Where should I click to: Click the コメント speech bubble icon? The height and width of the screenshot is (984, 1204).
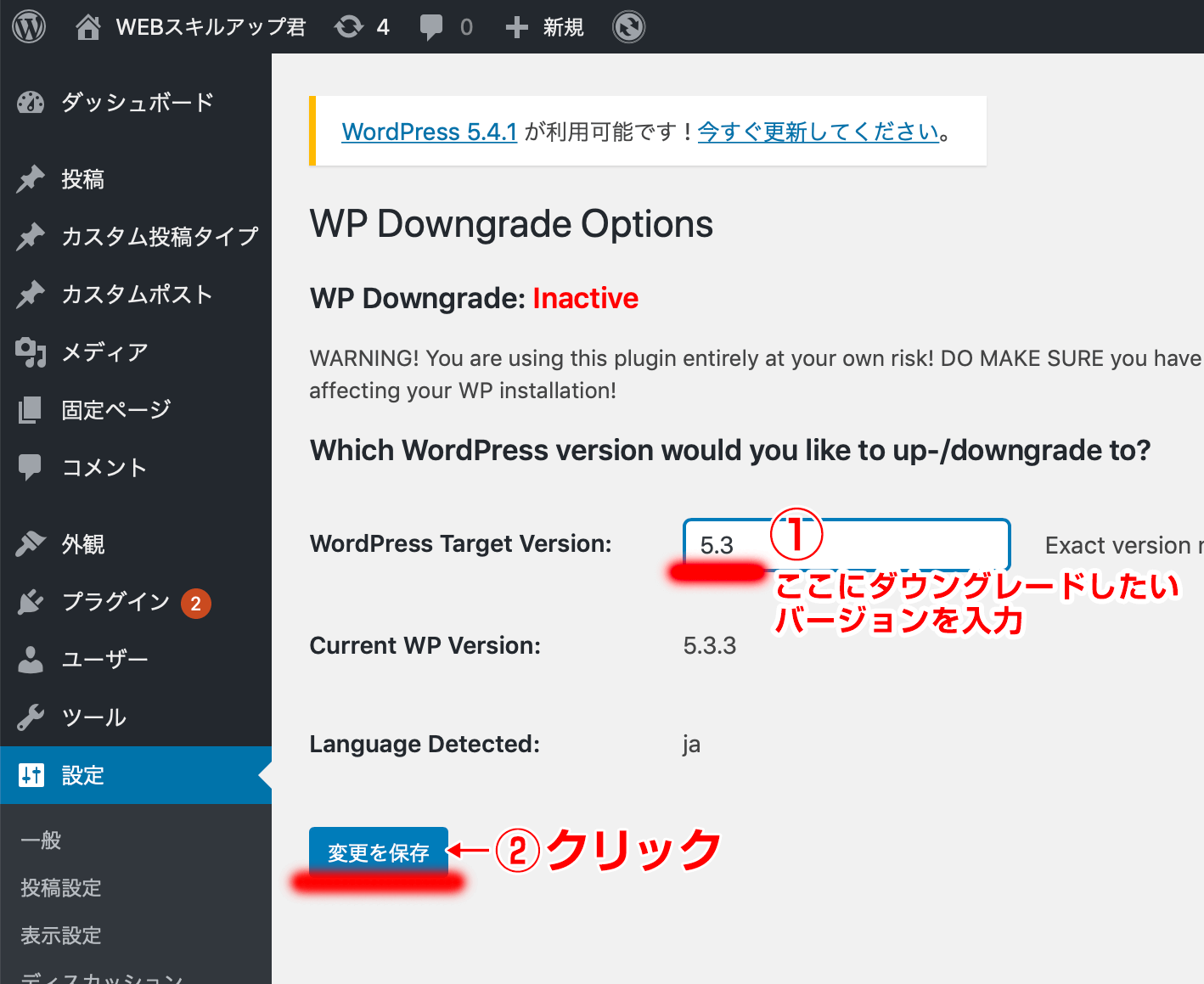(x=30, y=468)
